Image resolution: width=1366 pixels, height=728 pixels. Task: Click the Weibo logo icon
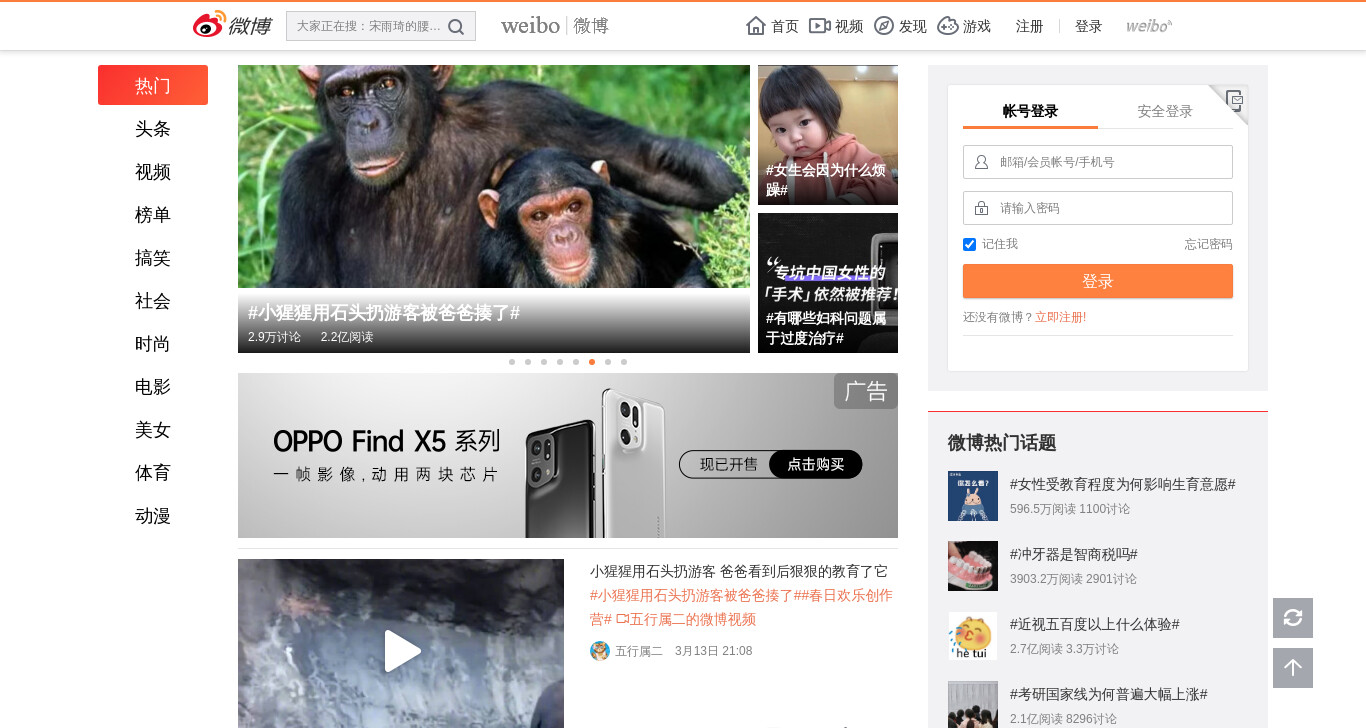[232, 25]
